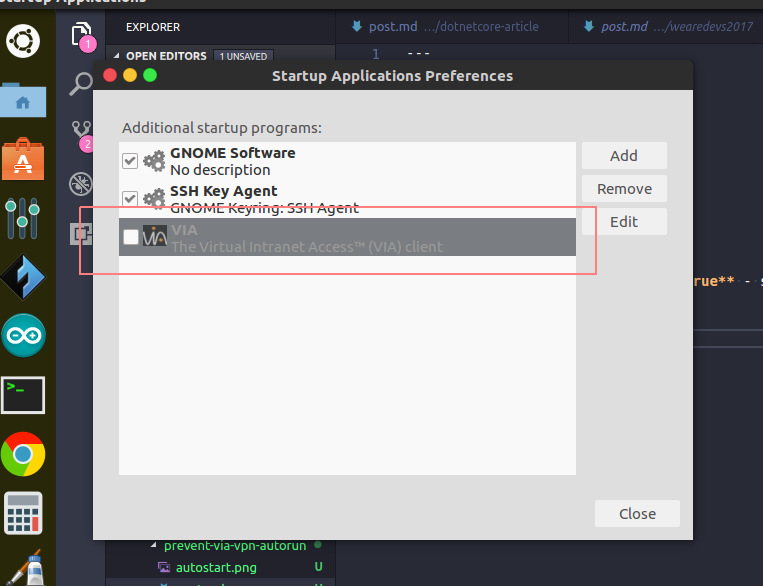
Task: Open Terminal from the launcher
Action: coord(23,395)
